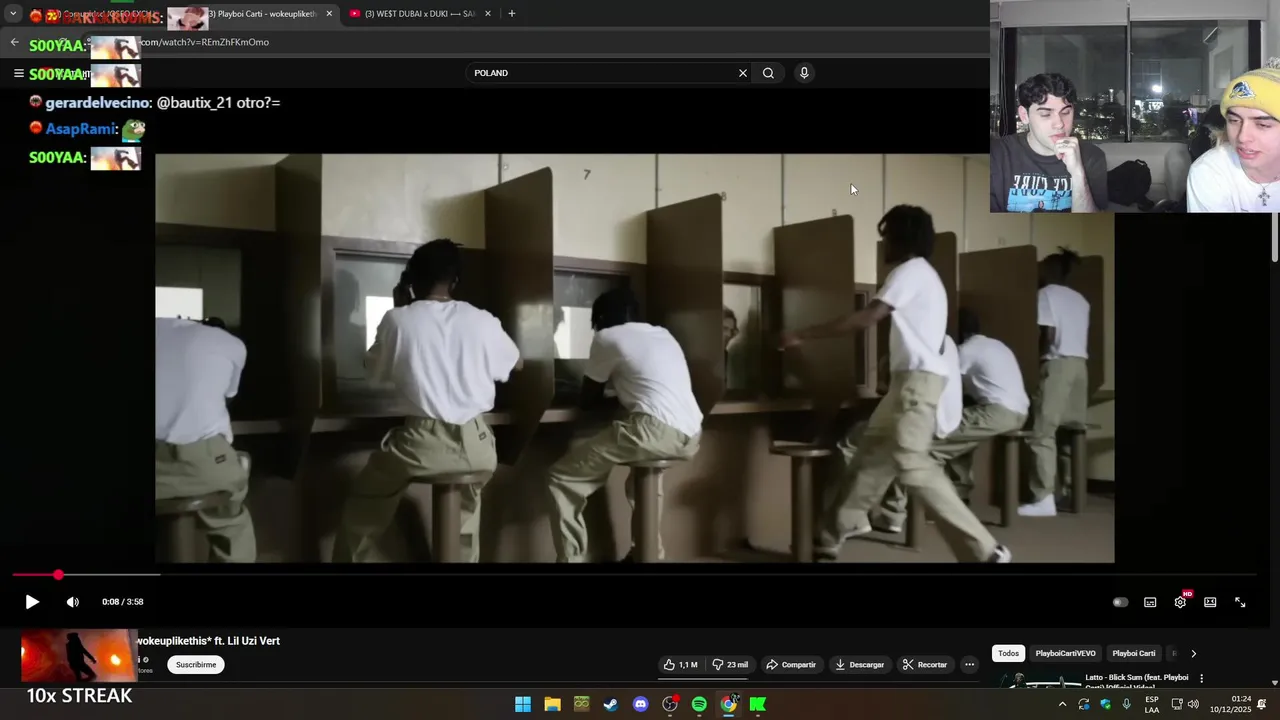Open the system volume tray icon

pyautogui.click(x=1193, y=704)
